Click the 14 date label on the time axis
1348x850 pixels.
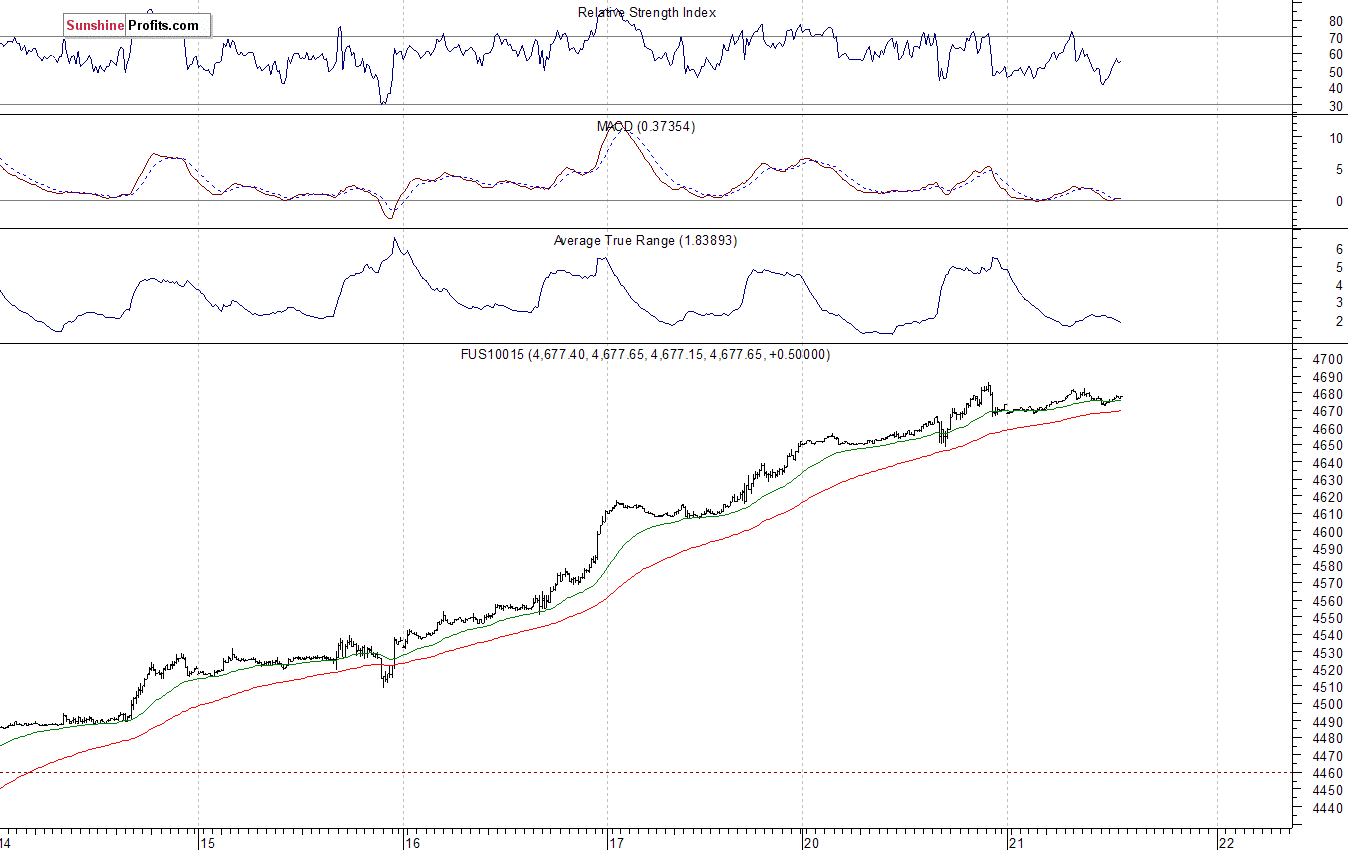6,843
